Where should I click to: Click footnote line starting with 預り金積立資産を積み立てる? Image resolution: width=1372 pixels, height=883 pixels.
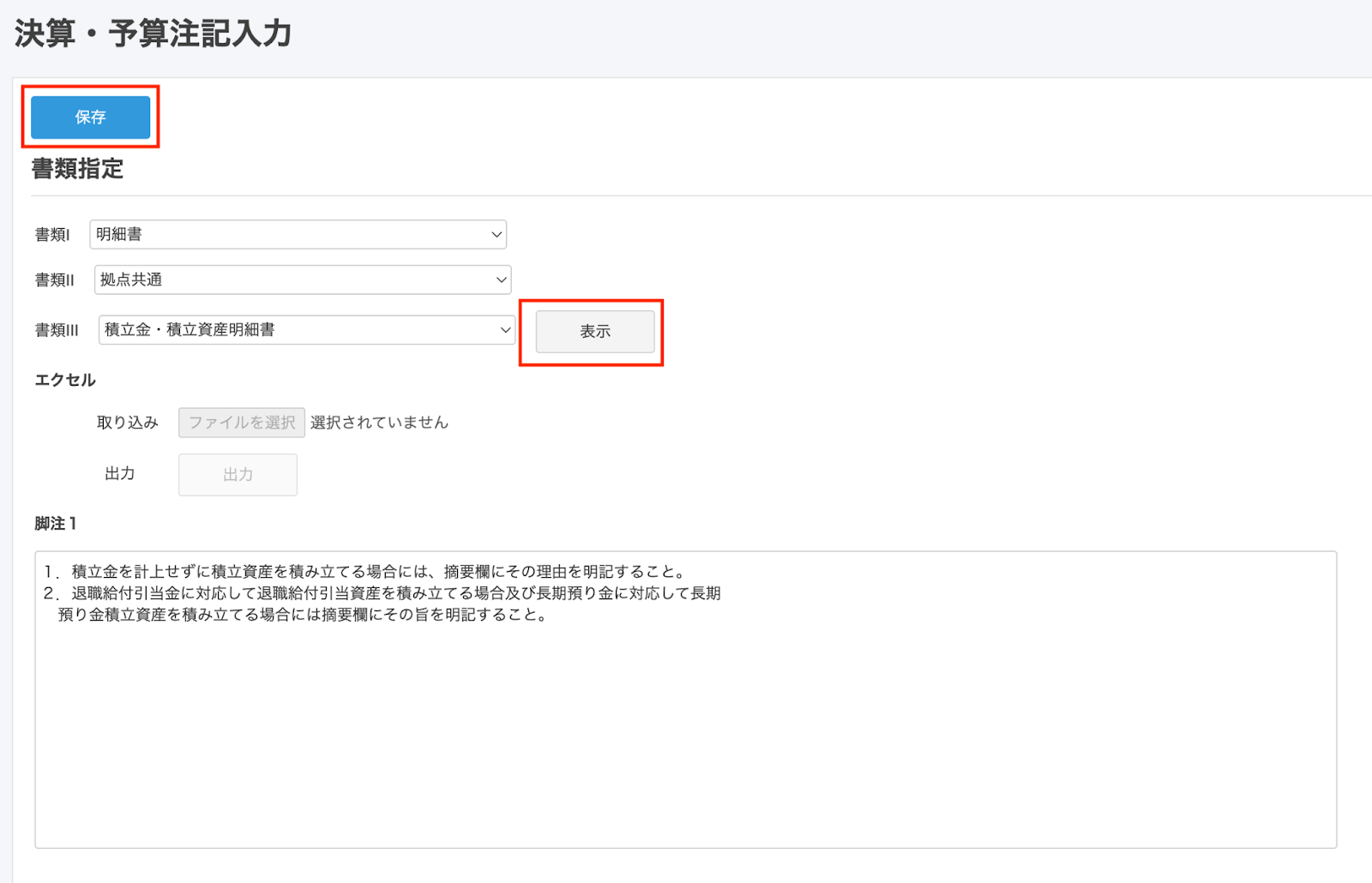pyautogui.click(x=304, y=615)
